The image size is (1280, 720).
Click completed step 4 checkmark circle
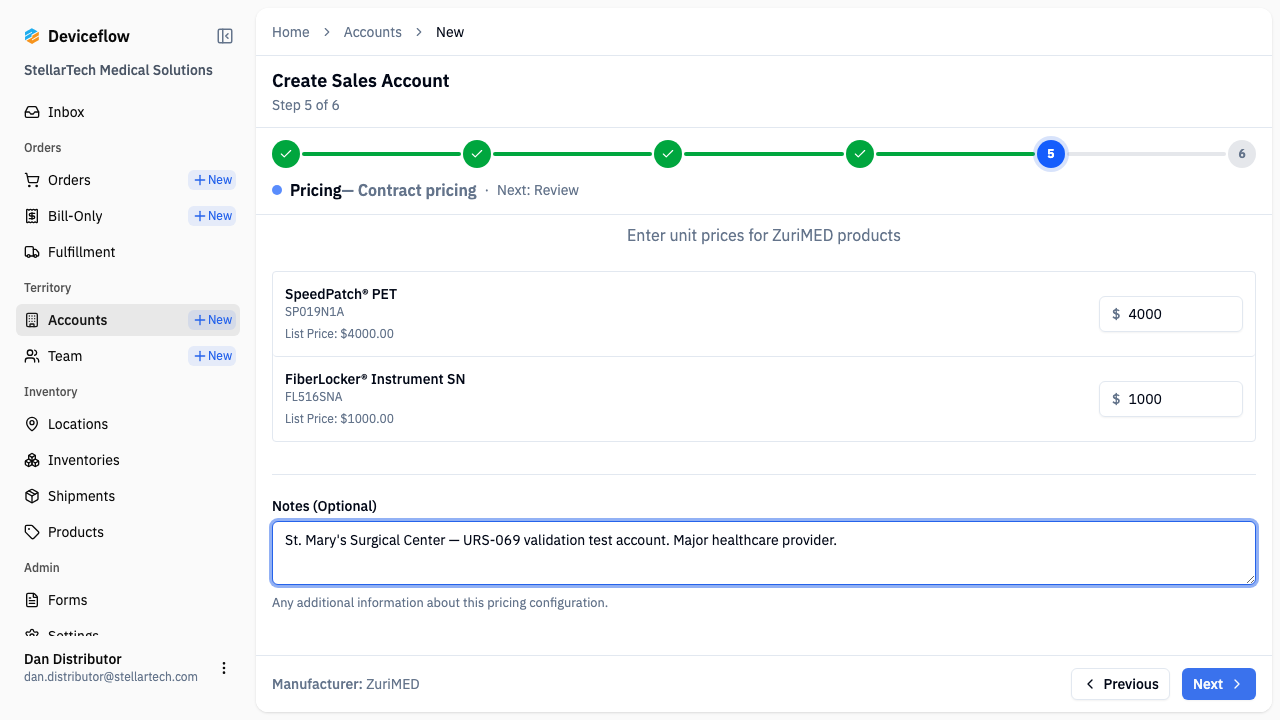click(860, 154)
